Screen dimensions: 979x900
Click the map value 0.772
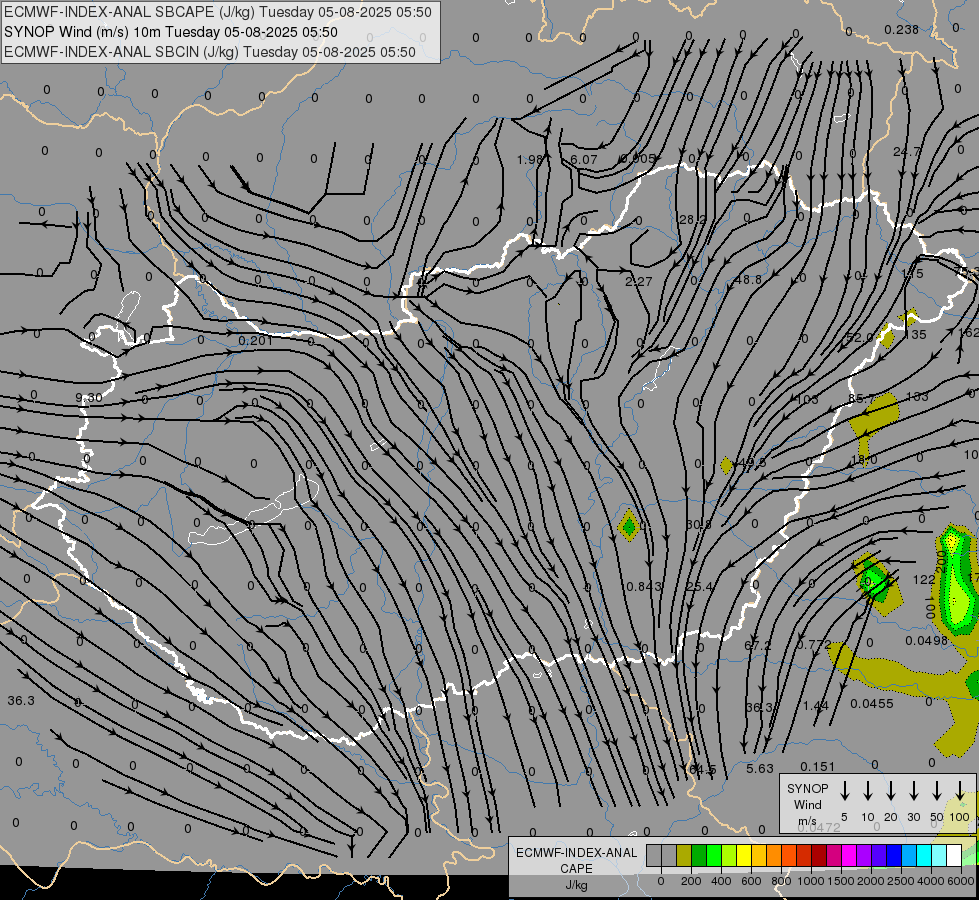point(814,644)
